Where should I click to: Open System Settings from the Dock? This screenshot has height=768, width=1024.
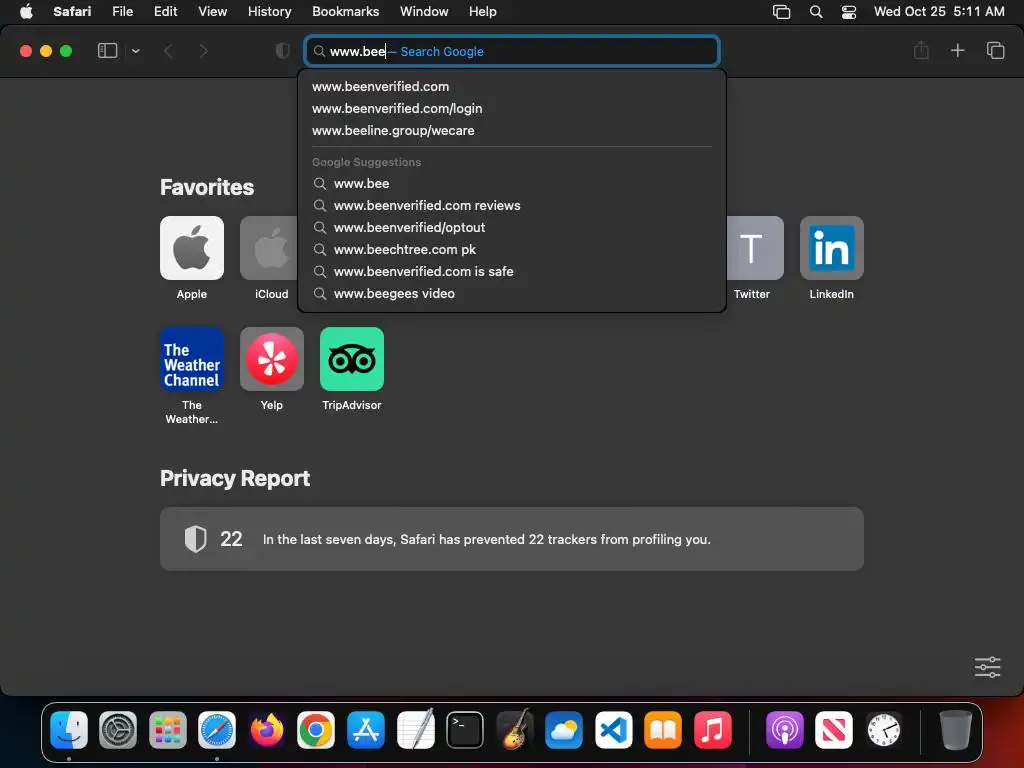(118, 729)
